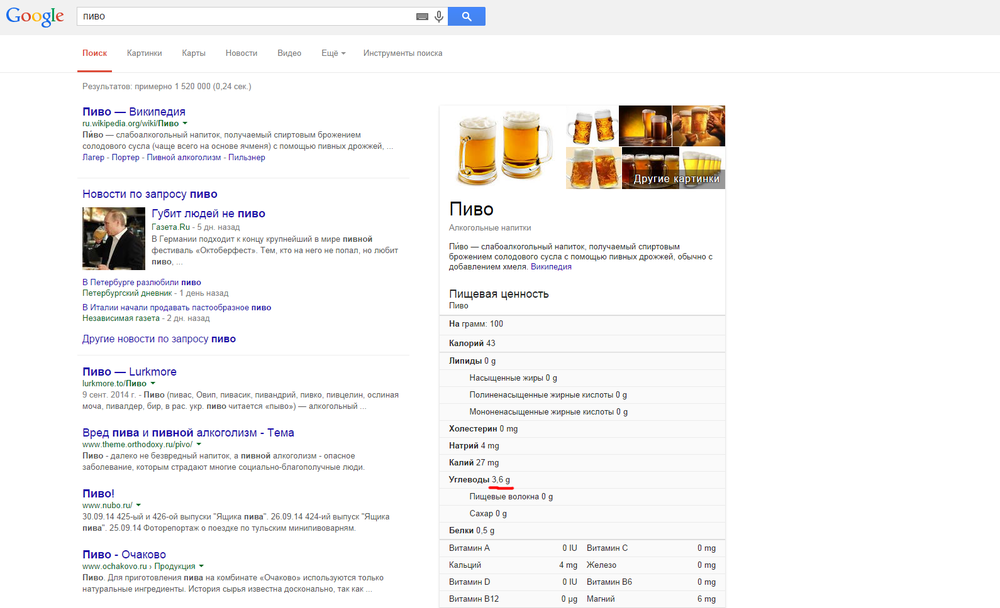Viewport: 1000px width, 608px height.
Task: Click 'Новости по запросу пиво' heading
Action: tap(150, 194)
